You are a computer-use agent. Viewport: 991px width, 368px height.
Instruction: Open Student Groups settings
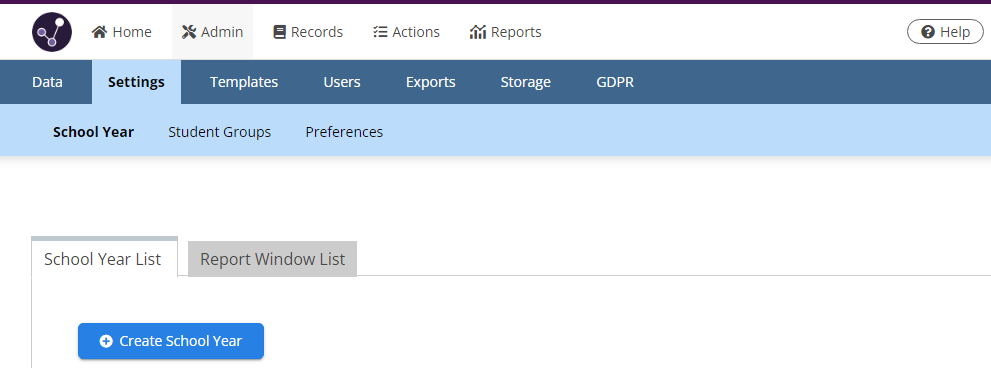click(220, 132)
